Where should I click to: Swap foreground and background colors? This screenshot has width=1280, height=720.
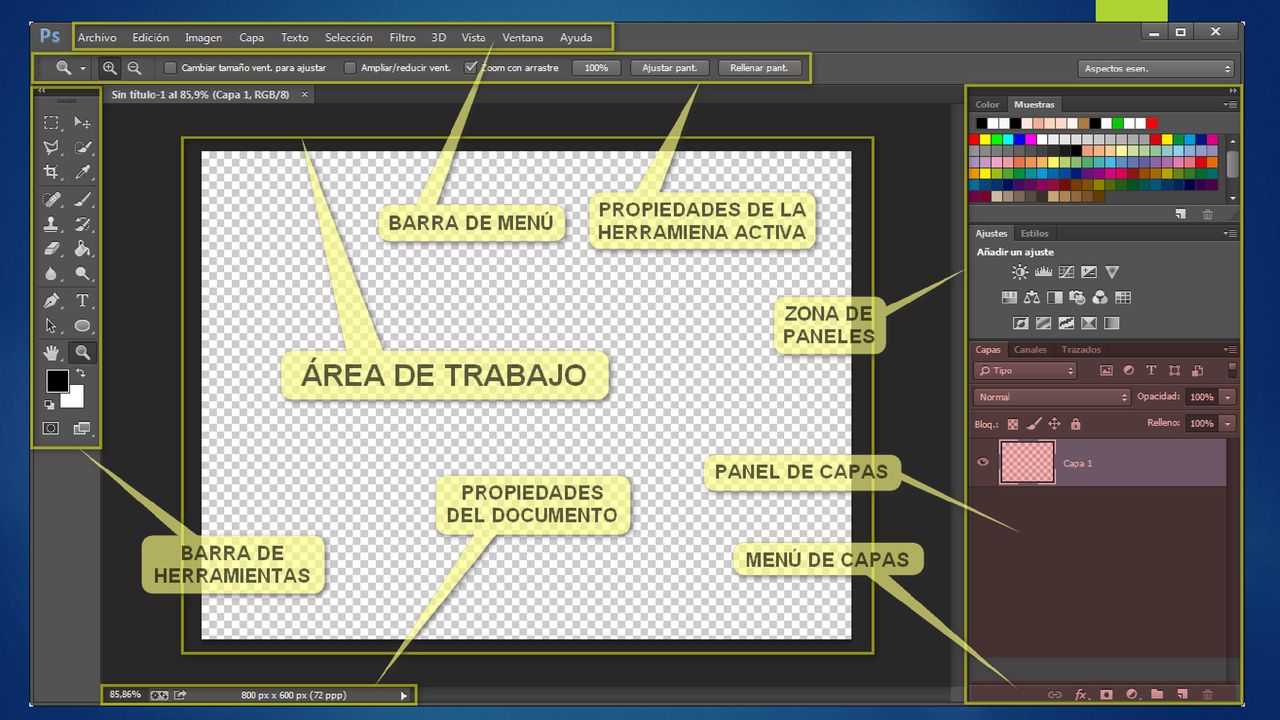[81, 373]
